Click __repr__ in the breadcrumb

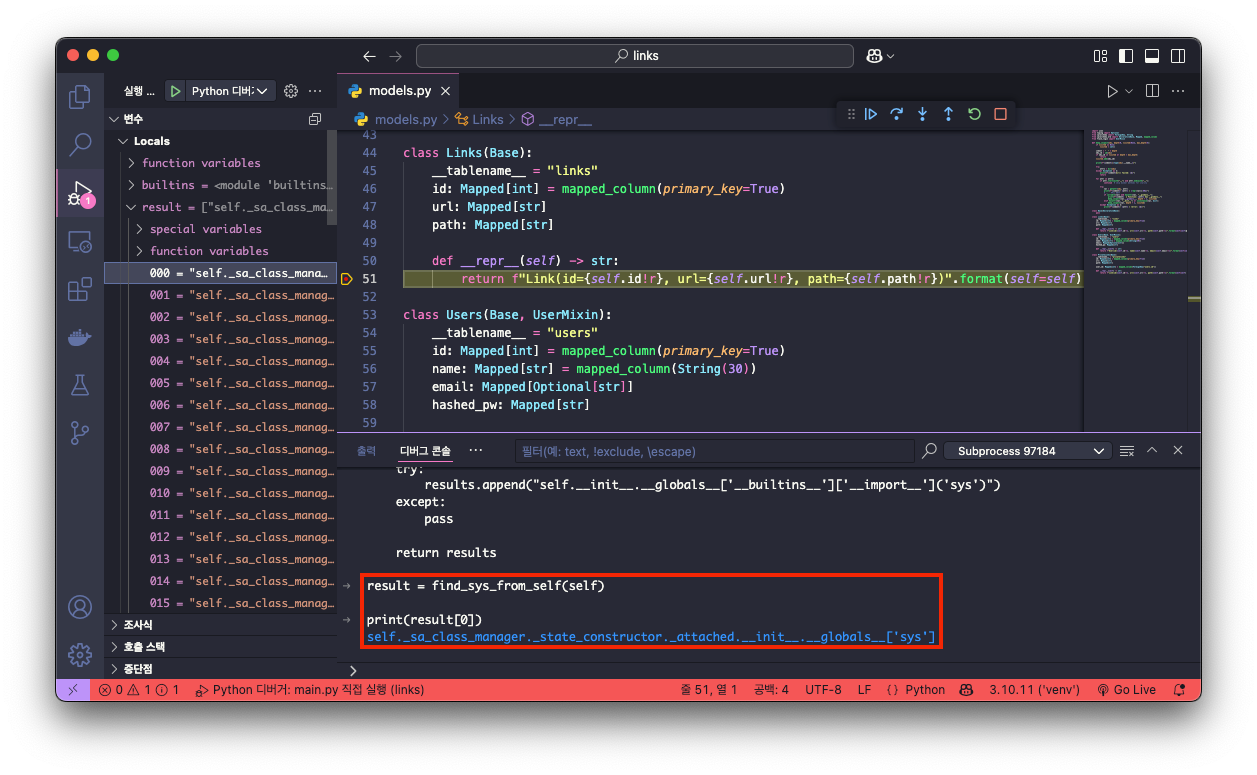pyautogui.click(x=565, y=119)
